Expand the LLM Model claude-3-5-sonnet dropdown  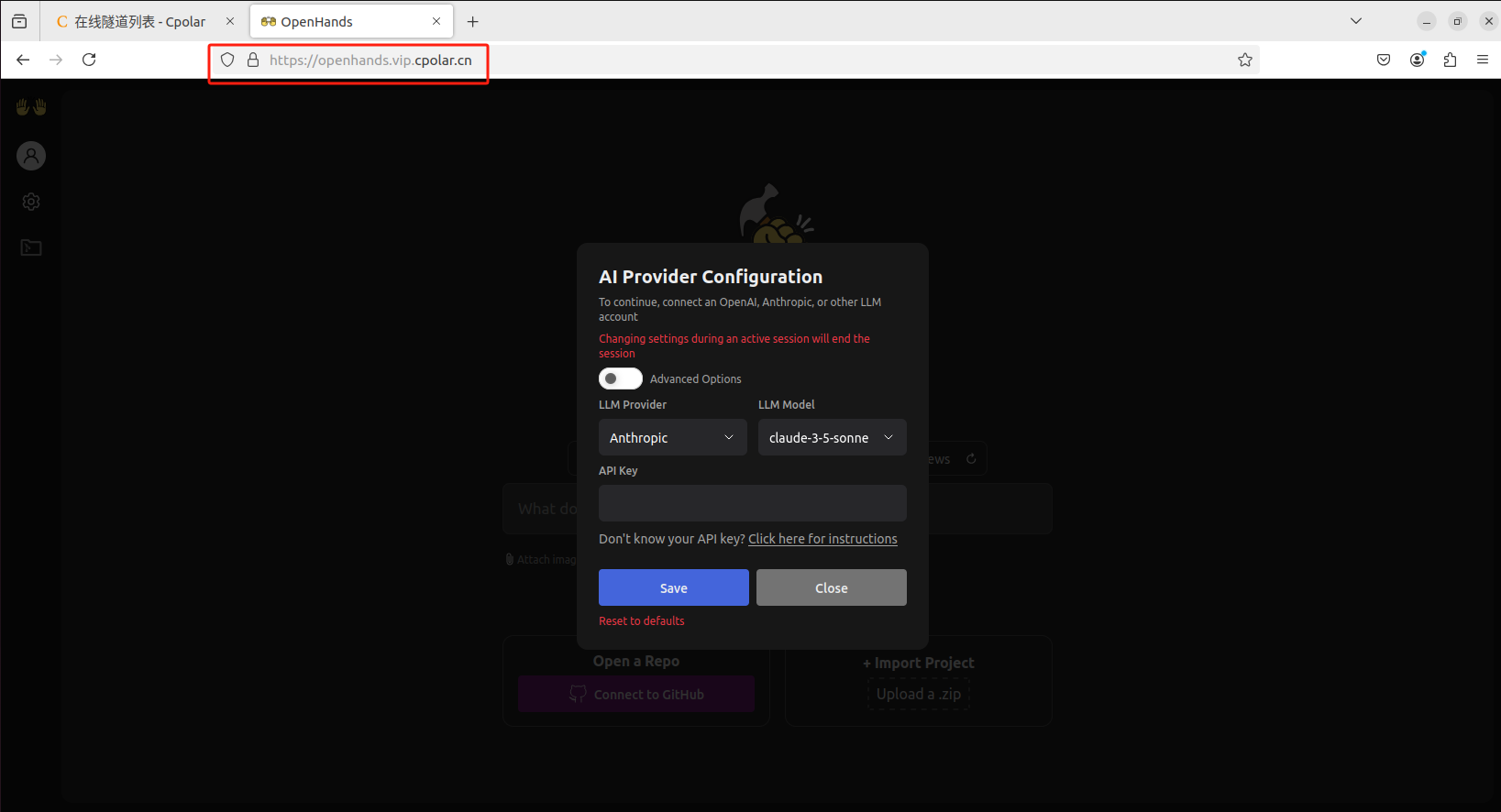point(833,437)
